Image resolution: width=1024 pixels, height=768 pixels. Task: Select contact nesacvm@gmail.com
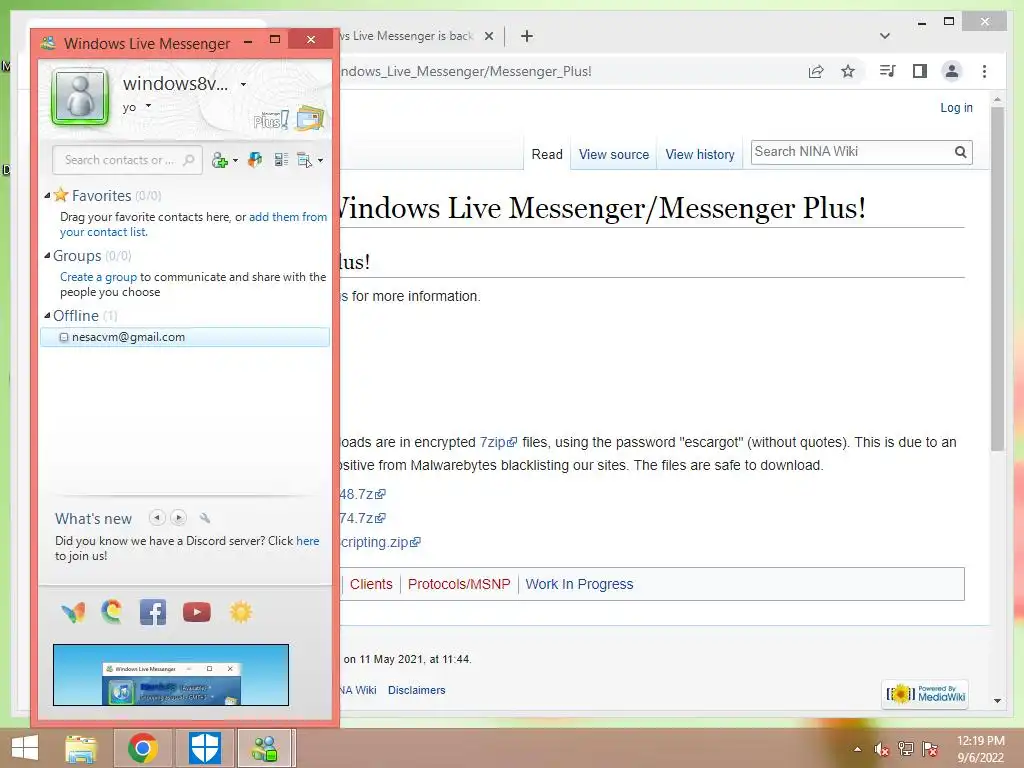tap(185, 337)
